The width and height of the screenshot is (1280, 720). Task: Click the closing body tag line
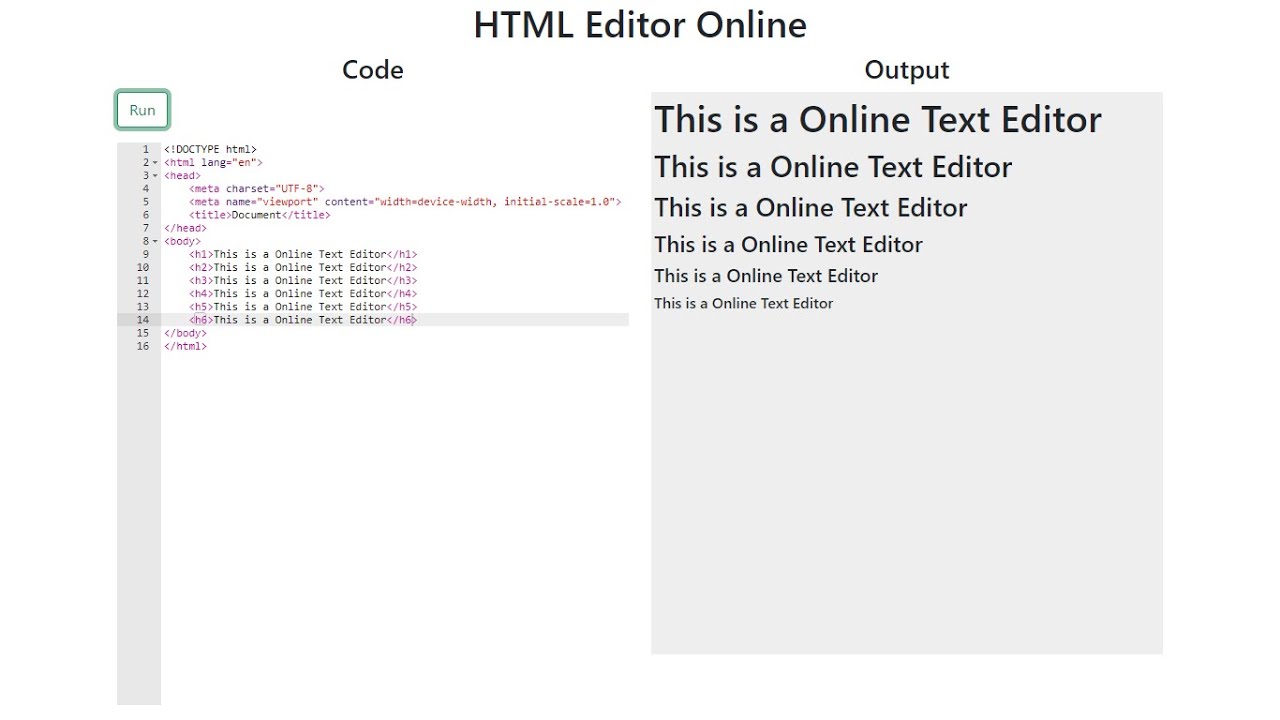[185, 332]
